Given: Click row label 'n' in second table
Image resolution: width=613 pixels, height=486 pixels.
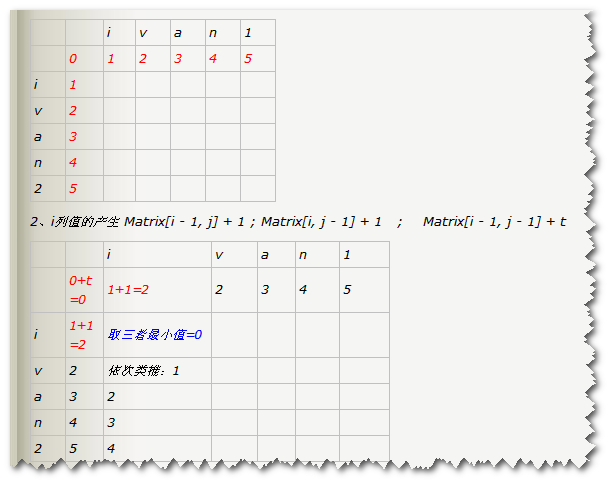Looking at the screenshot, I should coord(38,423).
